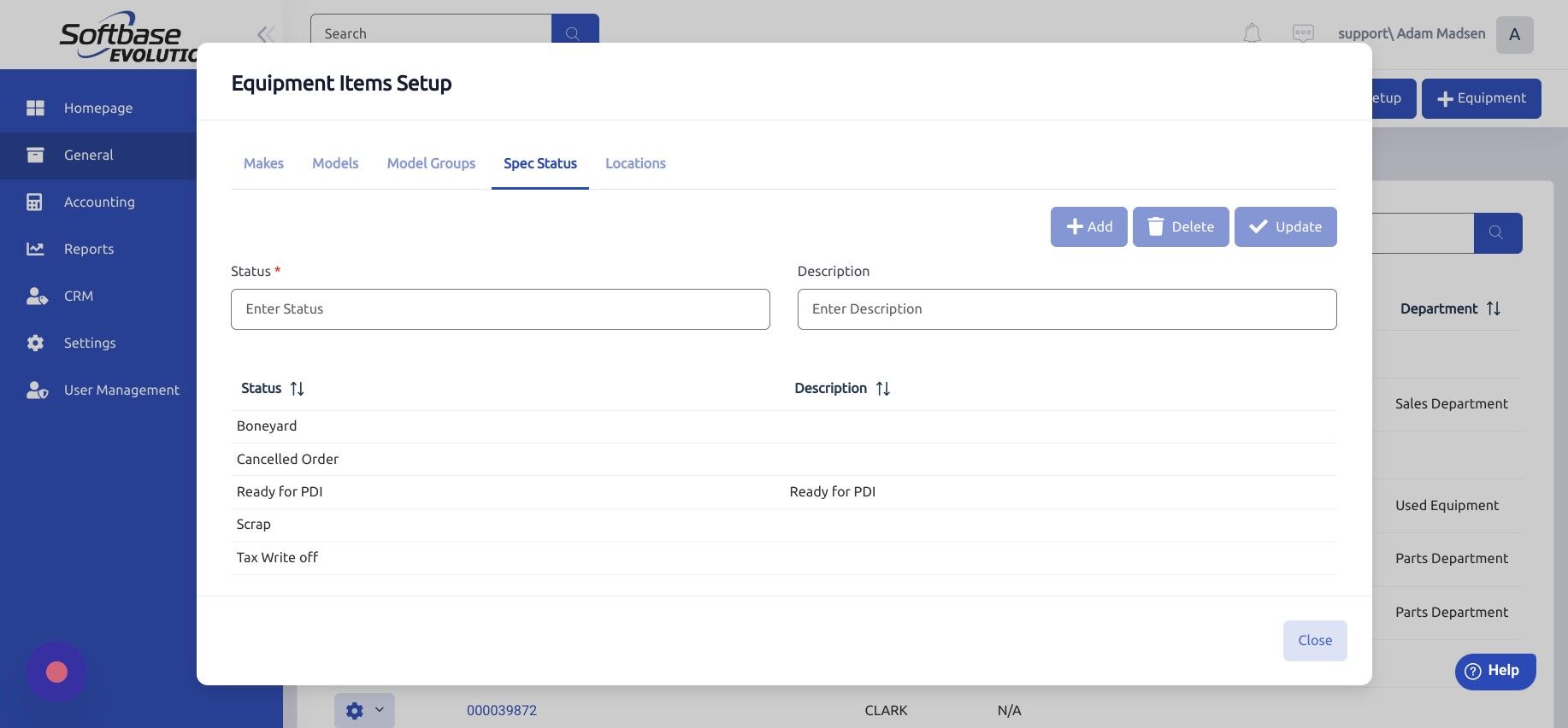
Task: Sort by Status column arrows
Action: [x=298, y=389]
